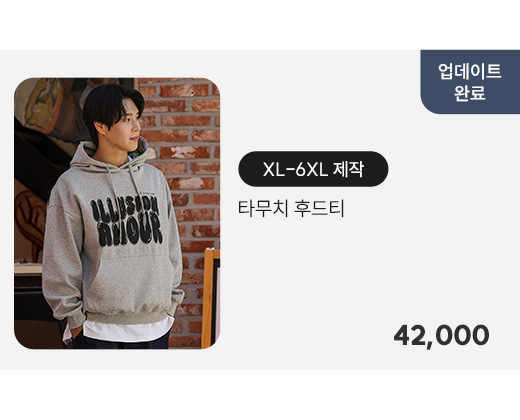Select the XL-6XL 제작 size pill

(313, 169)
